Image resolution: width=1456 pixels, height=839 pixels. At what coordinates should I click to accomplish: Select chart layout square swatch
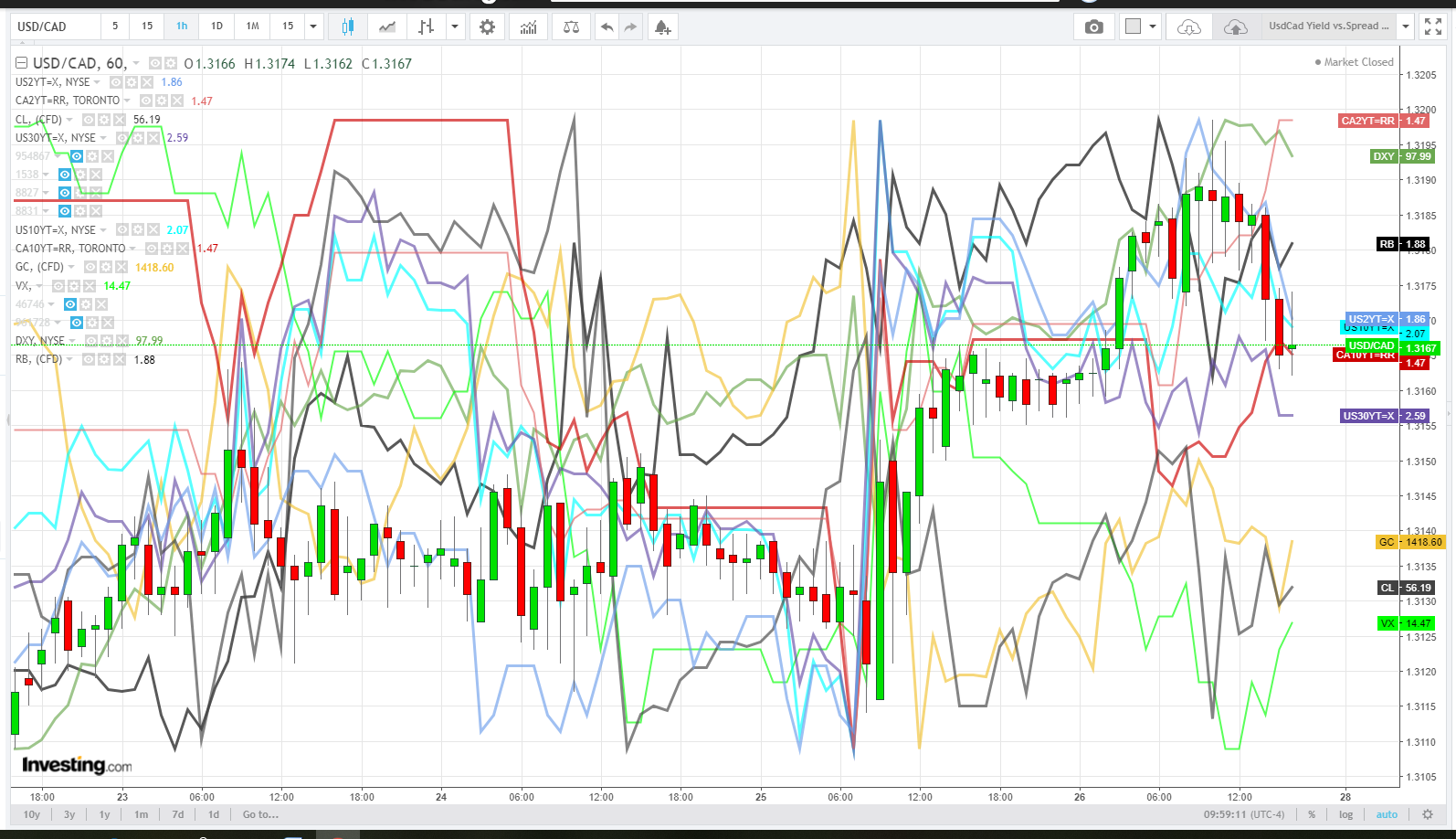click(1134, 27)
